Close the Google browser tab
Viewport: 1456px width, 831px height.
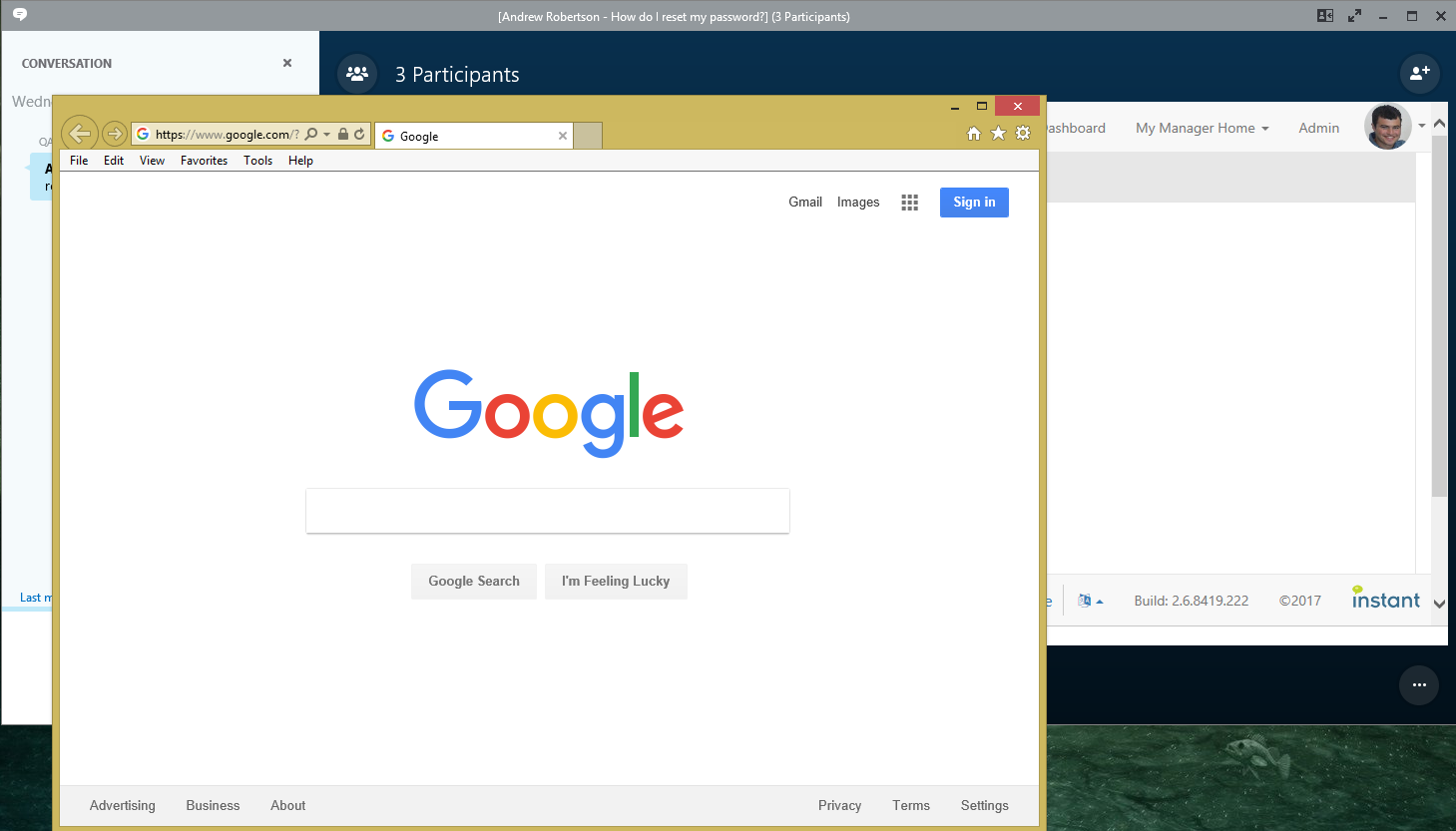(563, 136)
